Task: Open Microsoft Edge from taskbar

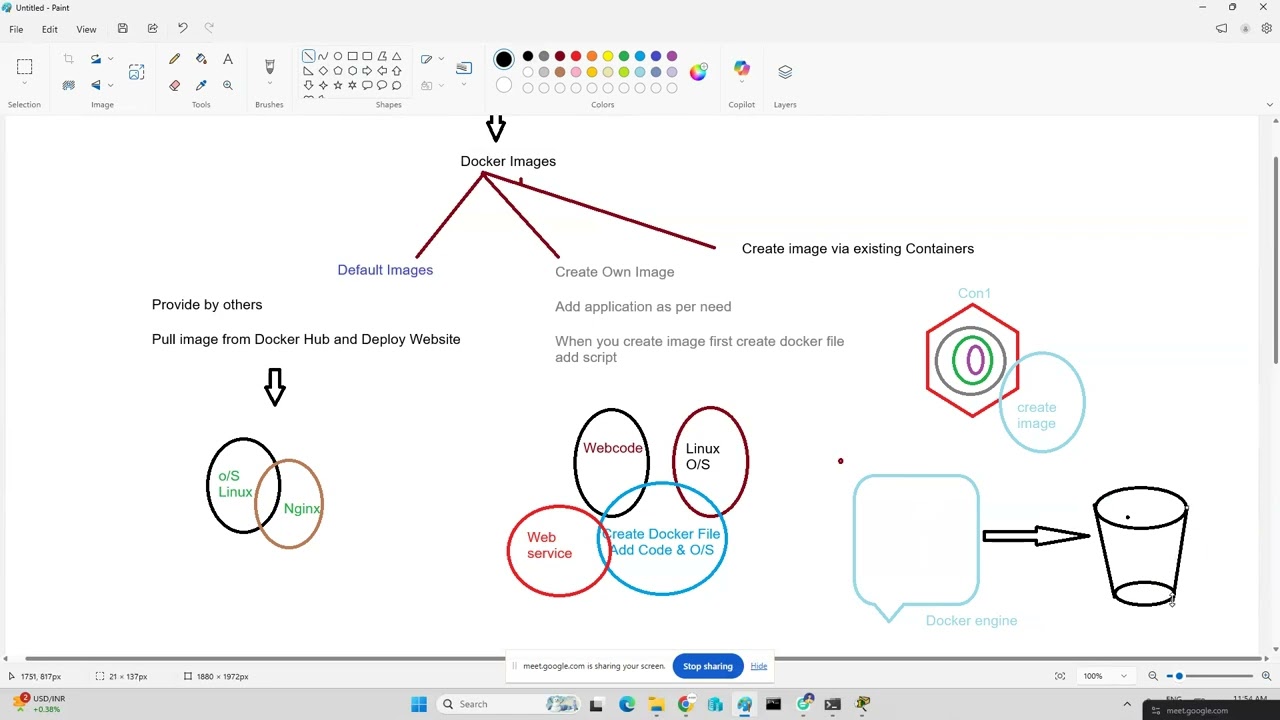Action: 627,704
